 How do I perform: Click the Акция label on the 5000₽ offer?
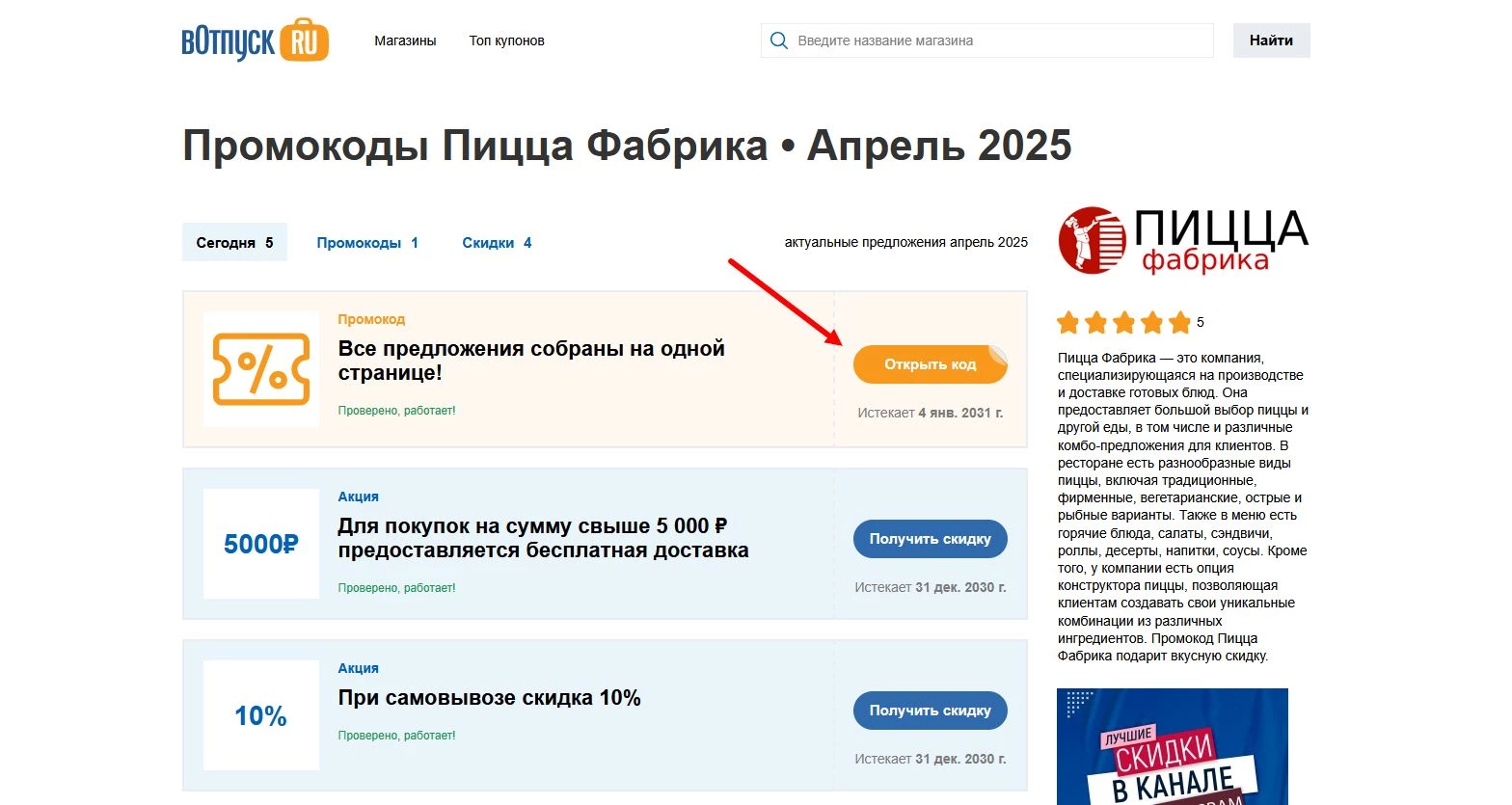tap(358, 496)
